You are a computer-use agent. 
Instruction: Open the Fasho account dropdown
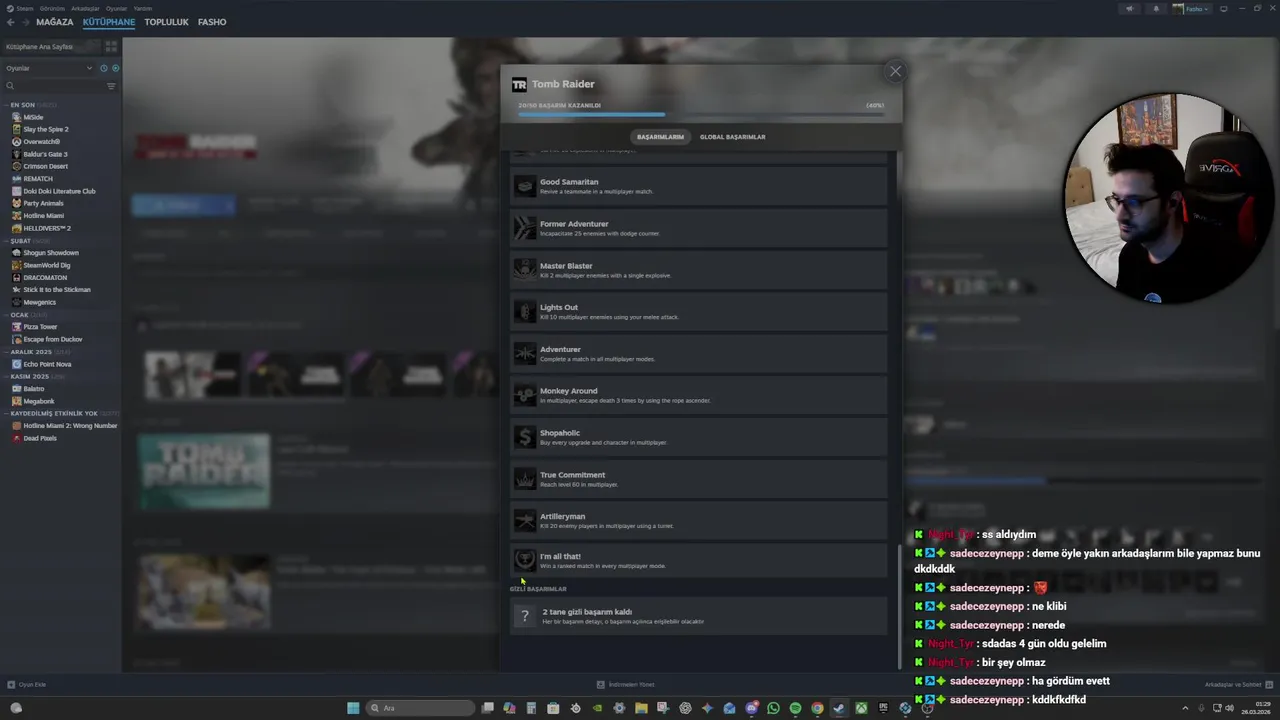point(1191,9)
